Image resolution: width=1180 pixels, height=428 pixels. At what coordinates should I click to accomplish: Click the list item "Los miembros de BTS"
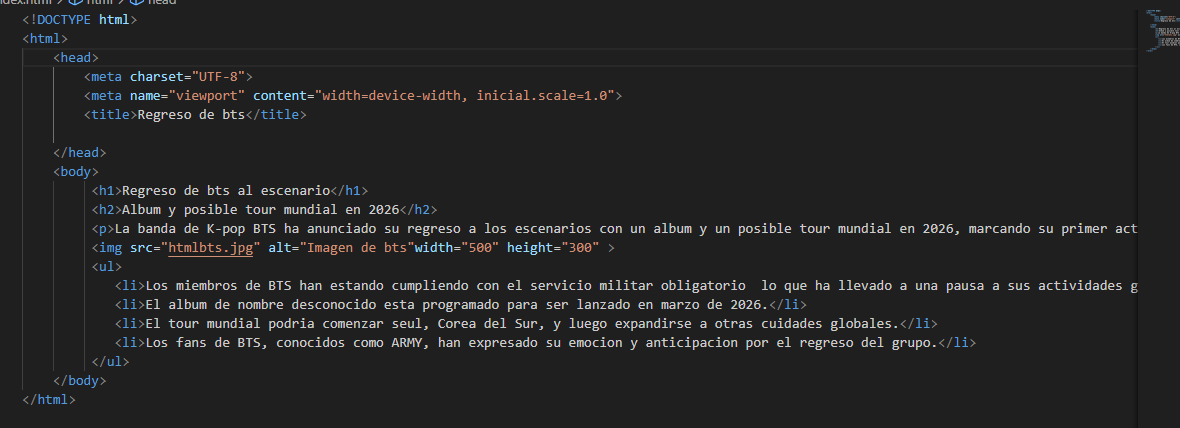click(625, 286)
